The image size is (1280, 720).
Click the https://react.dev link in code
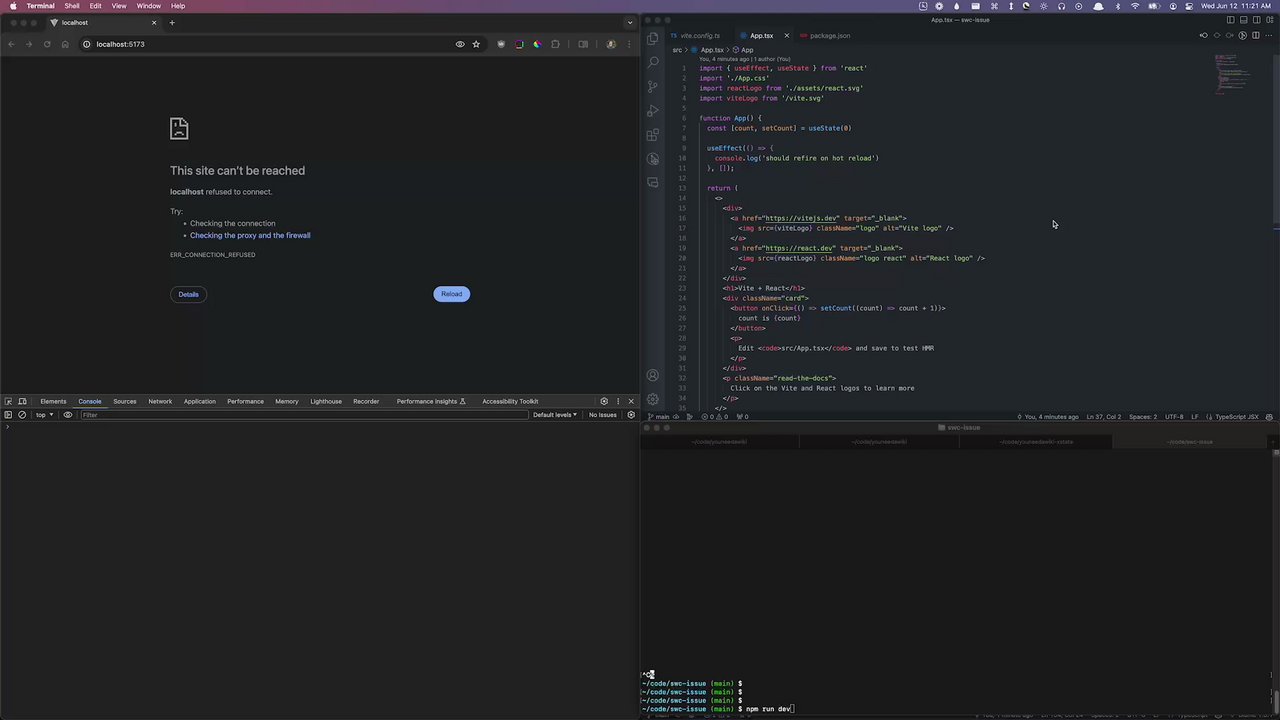click(x=800, y=248)
